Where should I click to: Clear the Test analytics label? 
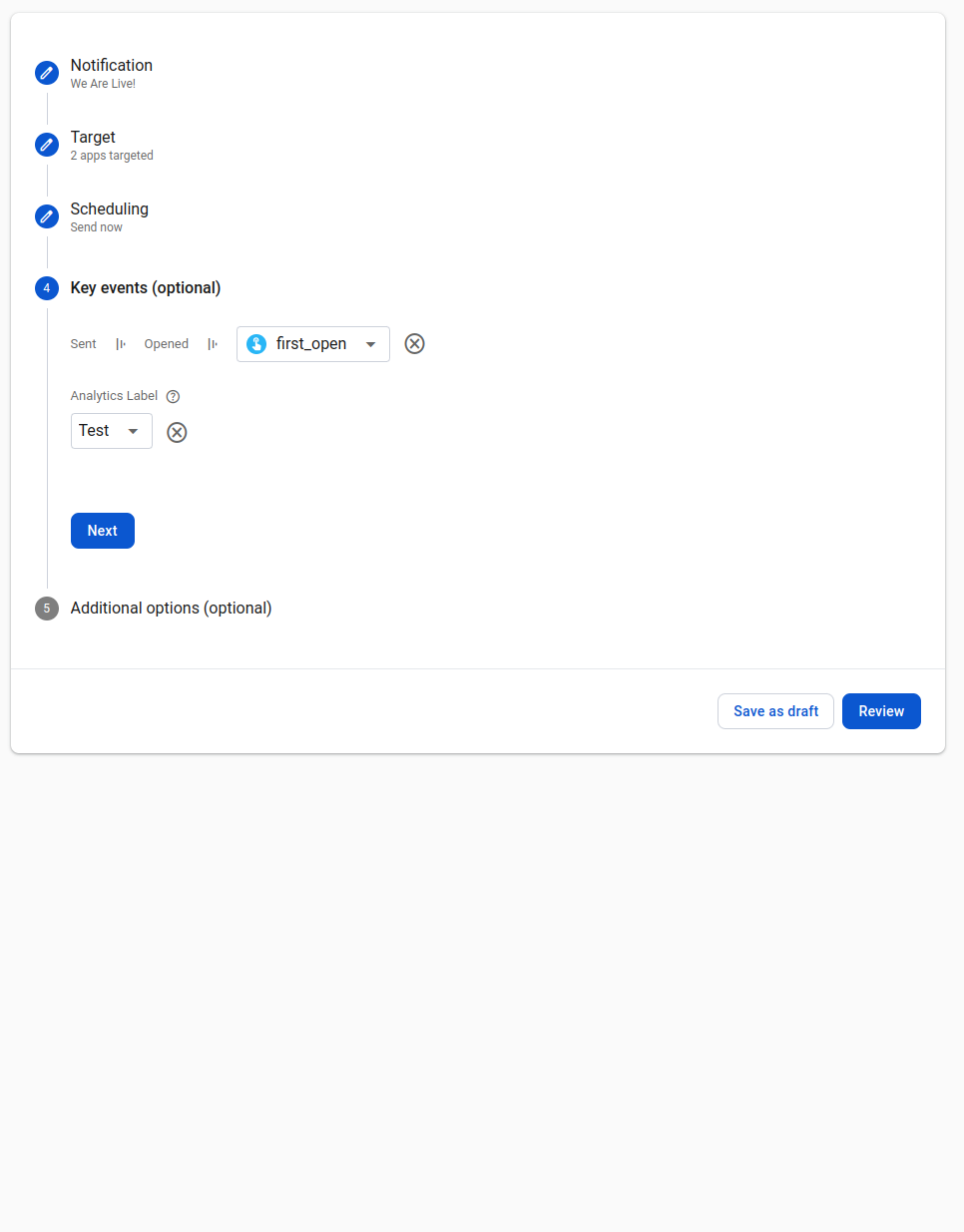click(177, 432)
